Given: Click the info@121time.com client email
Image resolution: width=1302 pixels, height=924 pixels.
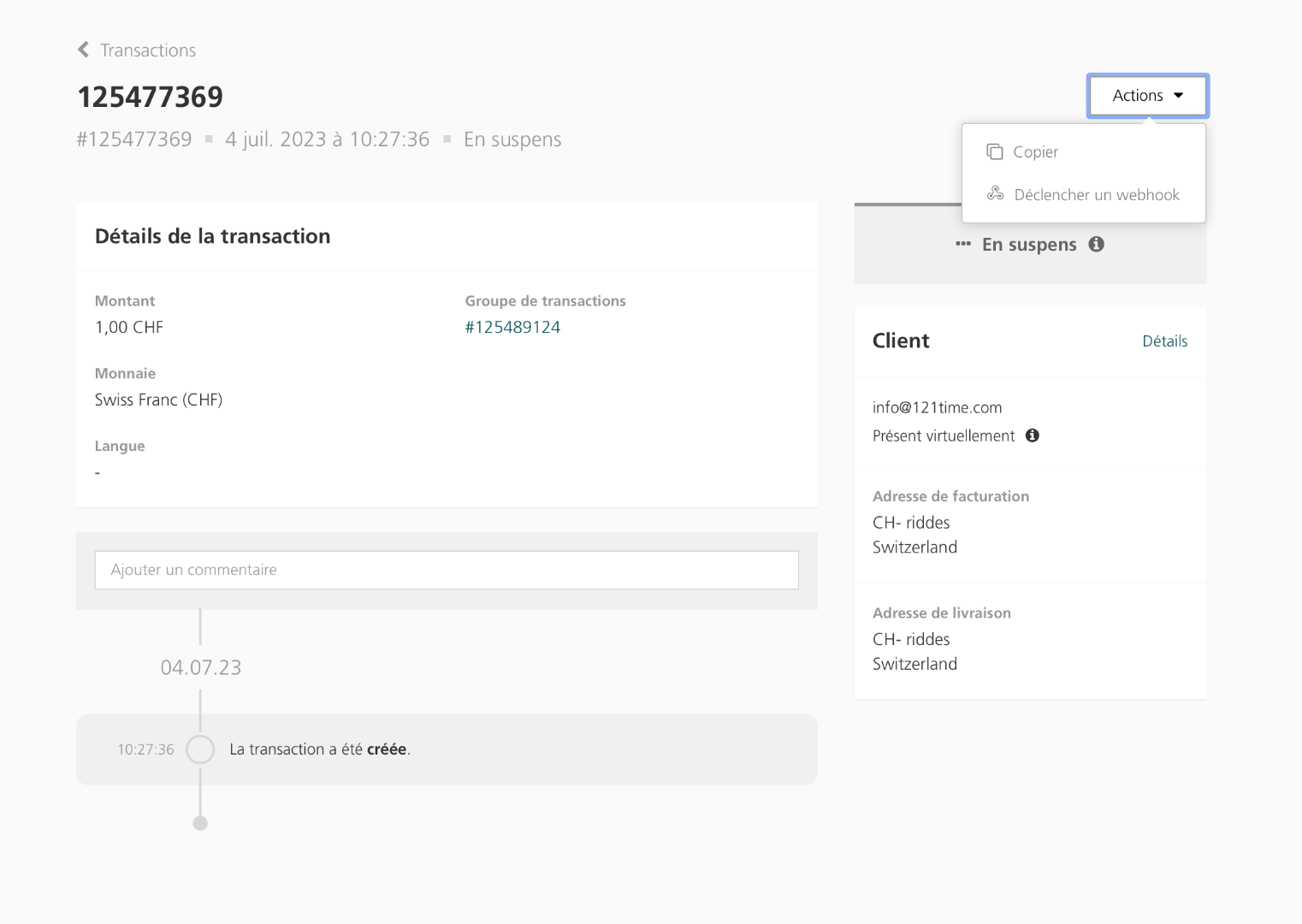Looking at the screenshot, I should pos(937,407).
